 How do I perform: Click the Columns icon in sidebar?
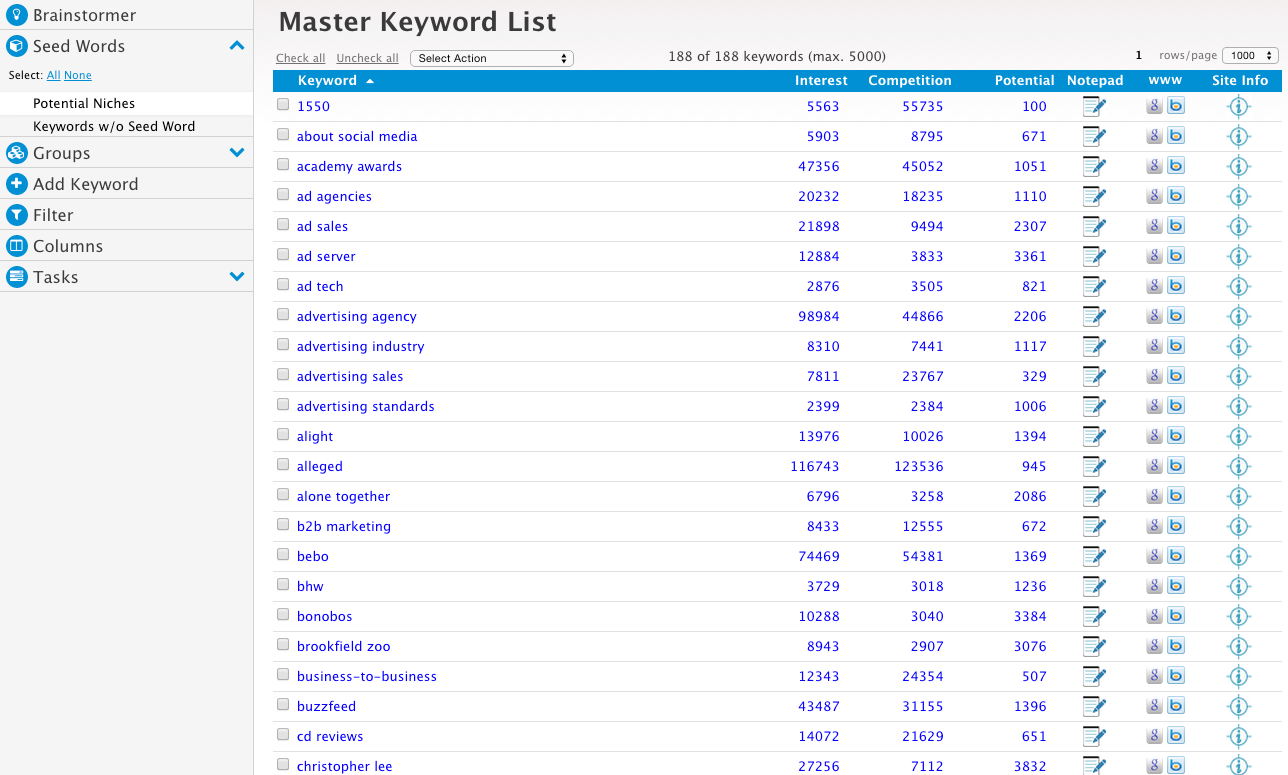pos(16,246)
